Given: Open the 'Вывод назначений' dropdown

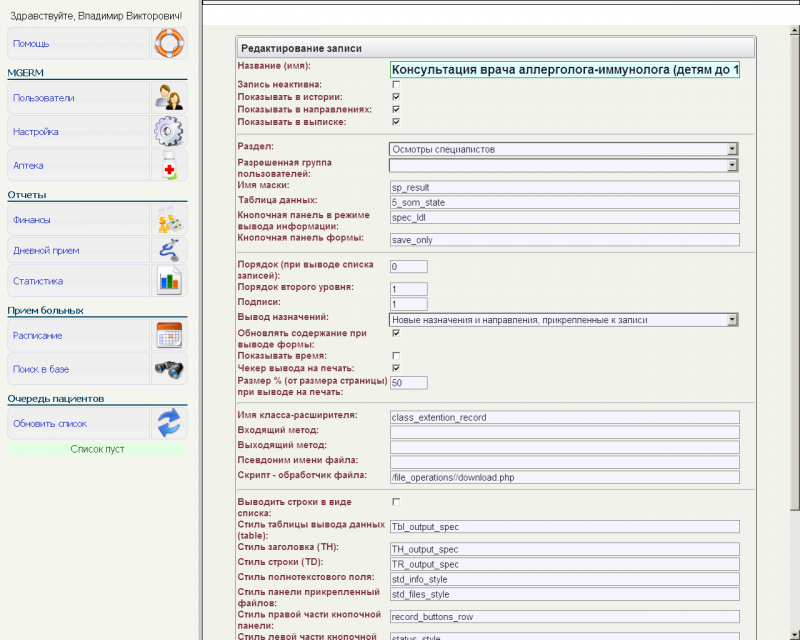Looking at the screenshot, I should 732,319.
